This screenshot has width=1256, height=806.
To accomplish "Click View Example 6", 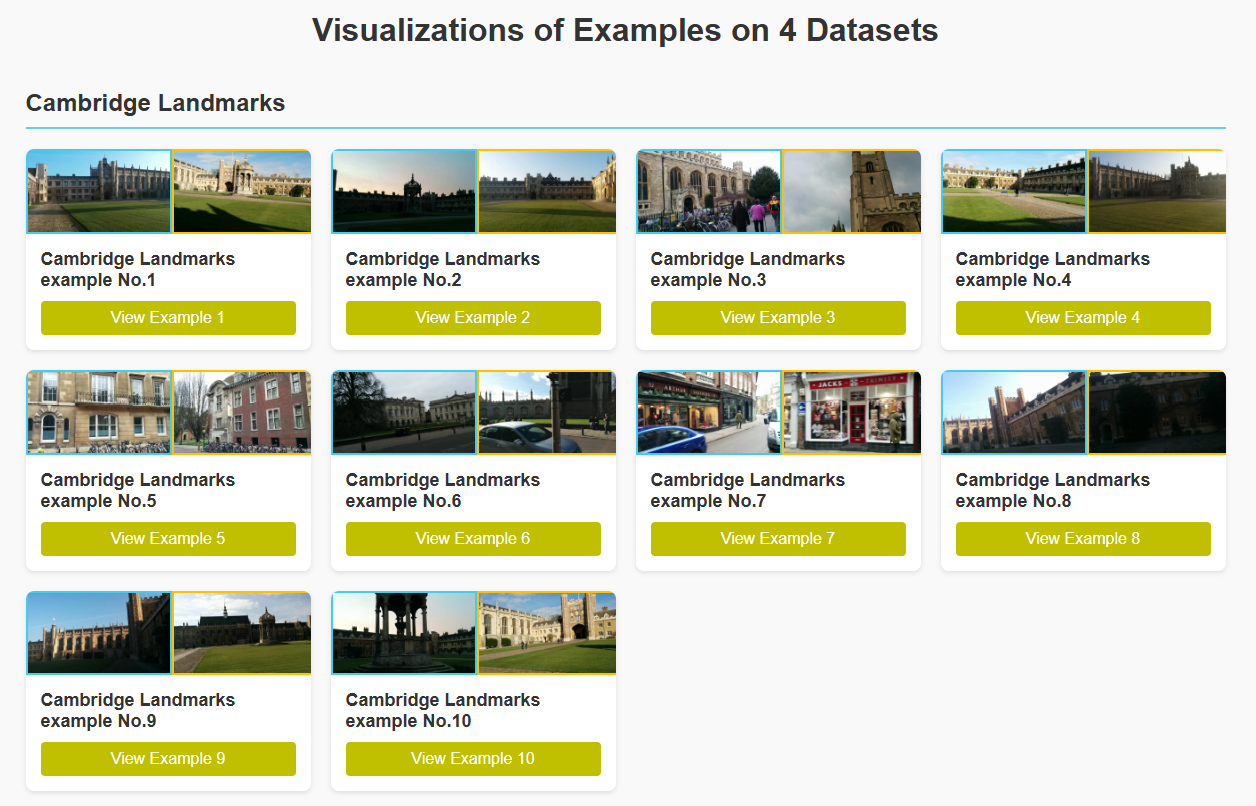I will pos(473,538).
